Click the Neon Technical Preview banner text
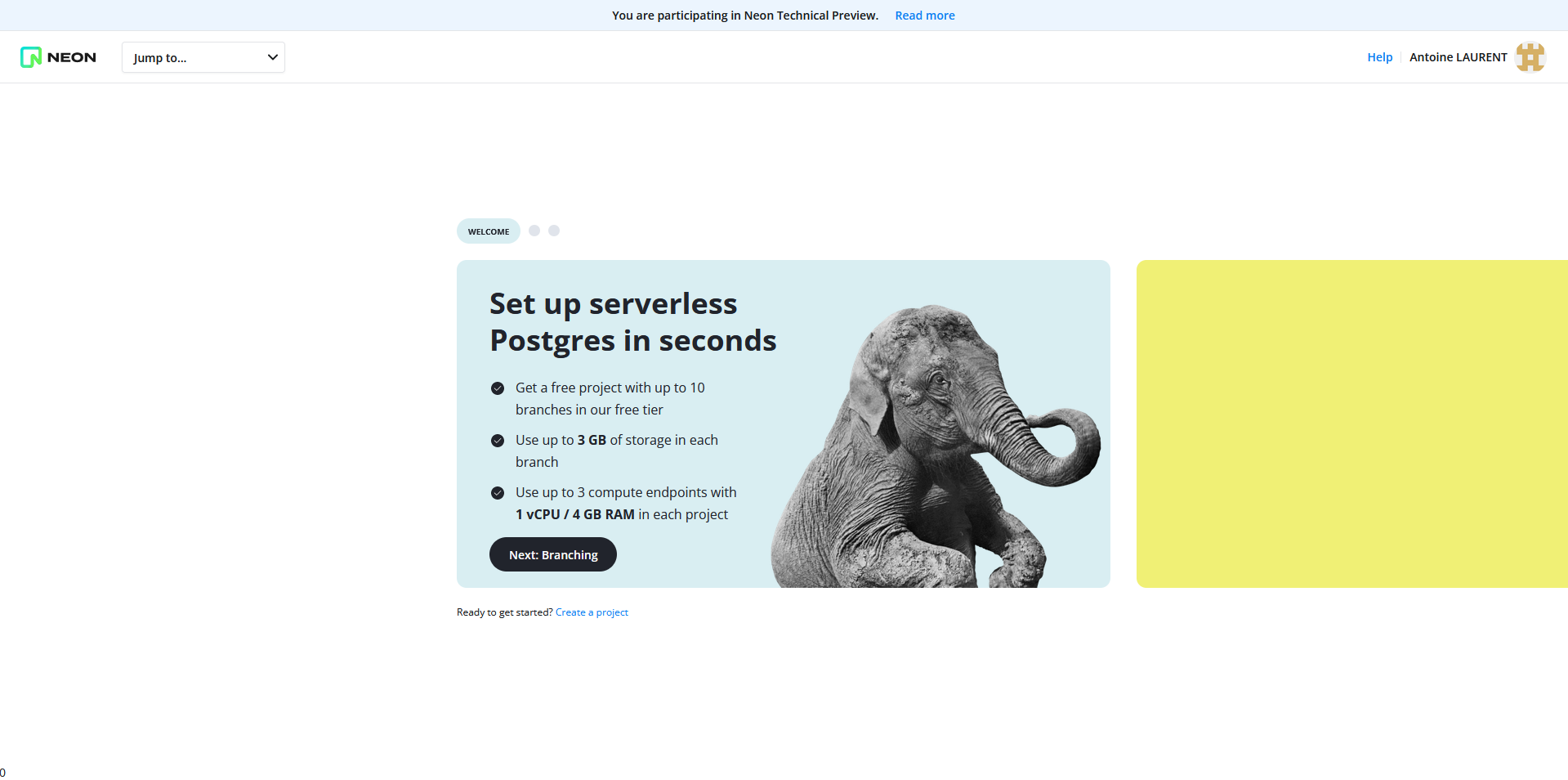 tap(745, 16)
